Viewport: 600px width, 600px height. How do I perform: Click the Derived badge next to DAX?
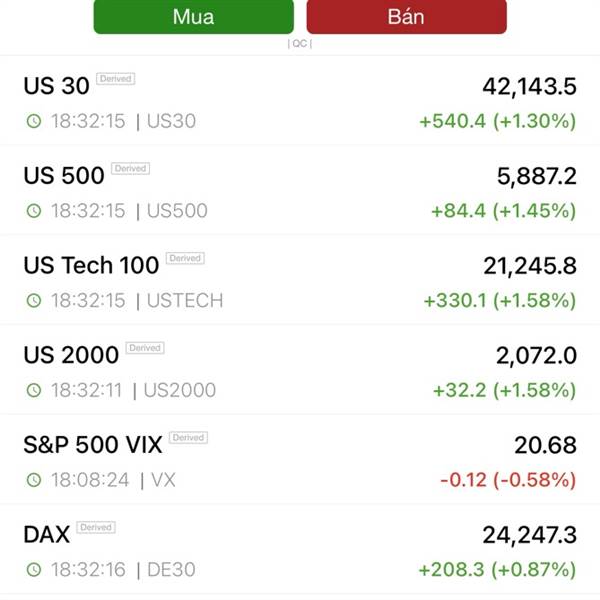(x=96, y=527)
